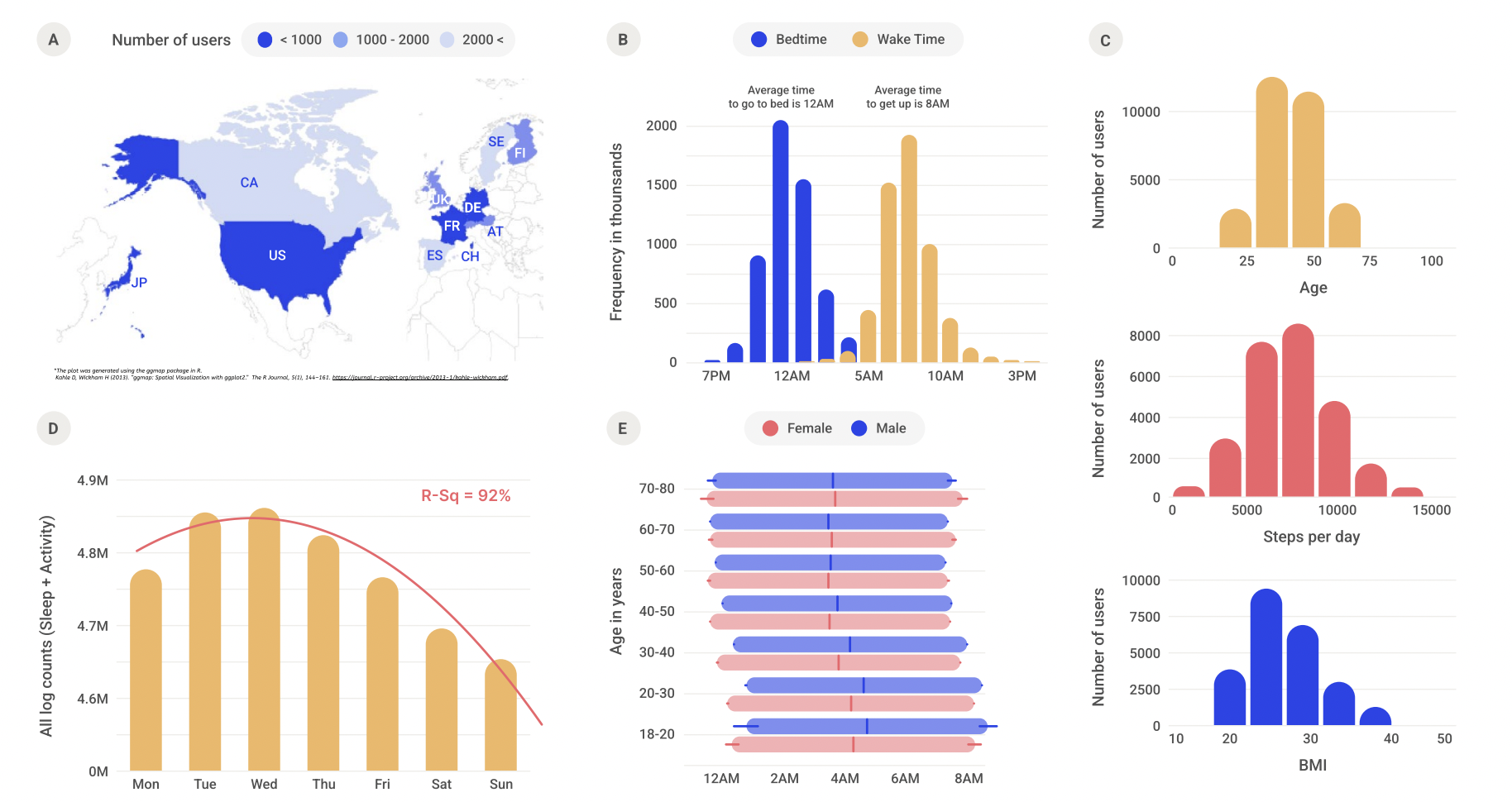This screenshot has width=1512, height=802.
Task: Click the 8AM tick label in panel E
Action: point(969,779)
